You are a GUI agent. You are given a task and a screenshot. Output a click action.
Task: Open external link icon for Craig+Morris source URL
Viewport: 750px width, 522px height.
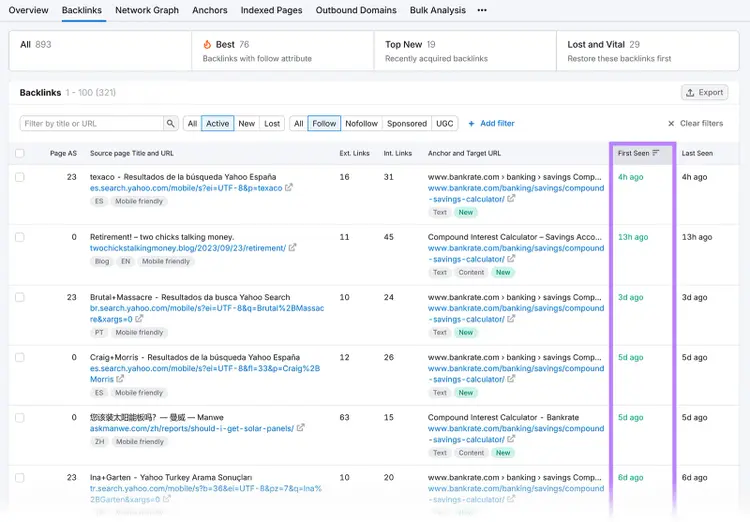pos(120,378)
